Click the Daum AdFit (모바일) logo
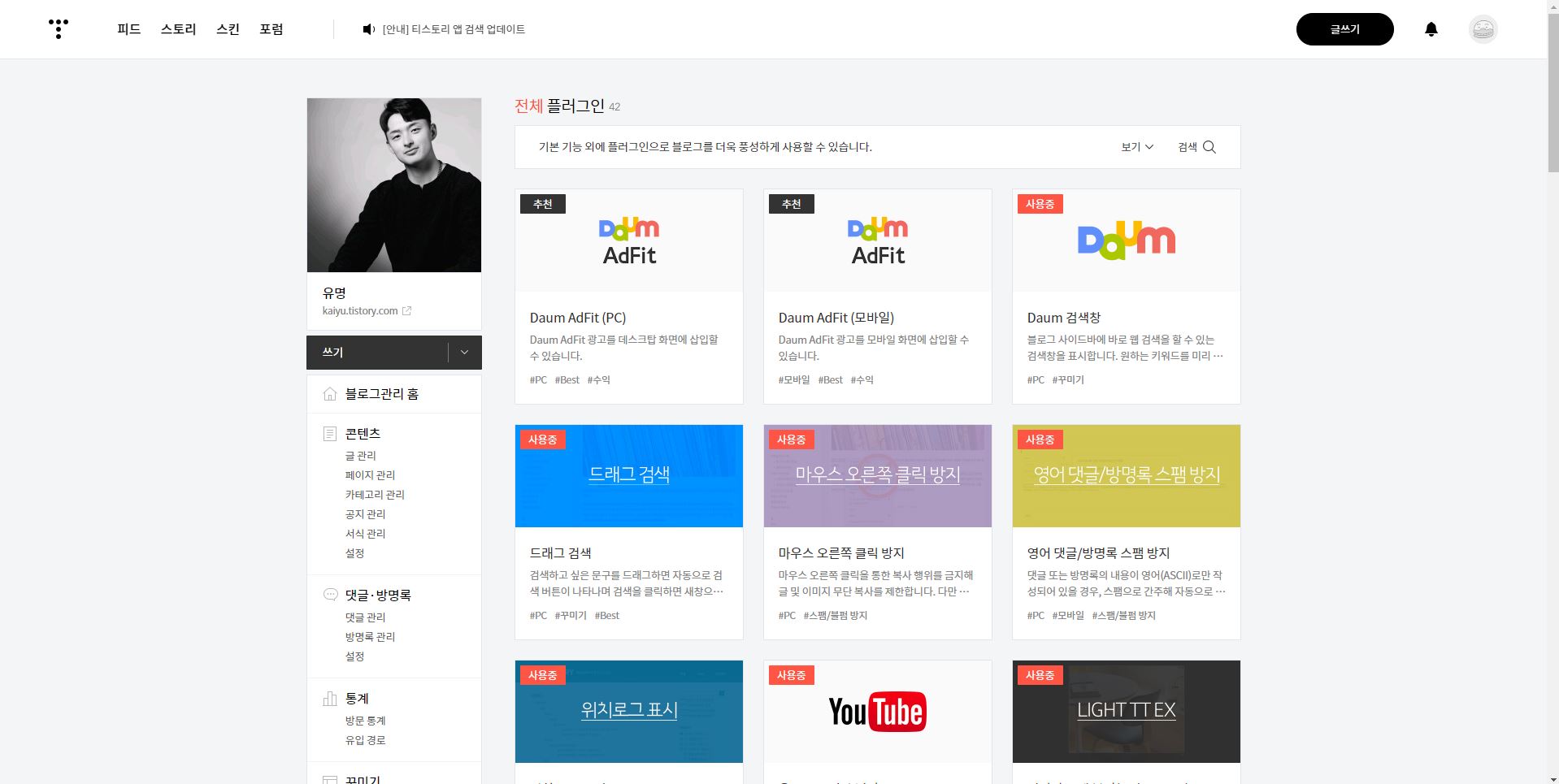The height and width of the screenshot is (784, 1559). (878, 240)
